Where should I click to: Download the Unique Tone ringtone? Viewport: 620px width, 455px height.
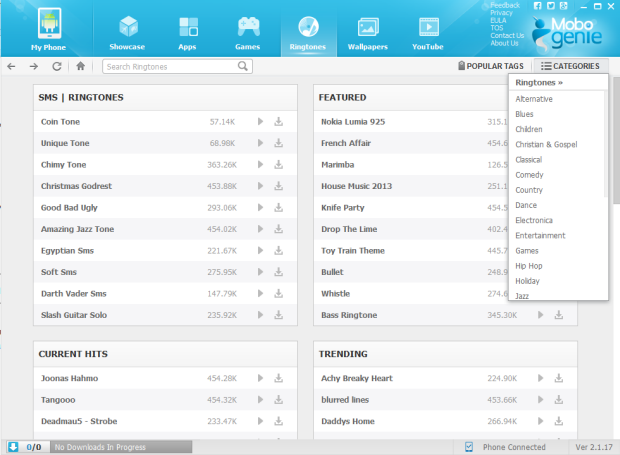(279, 143)
